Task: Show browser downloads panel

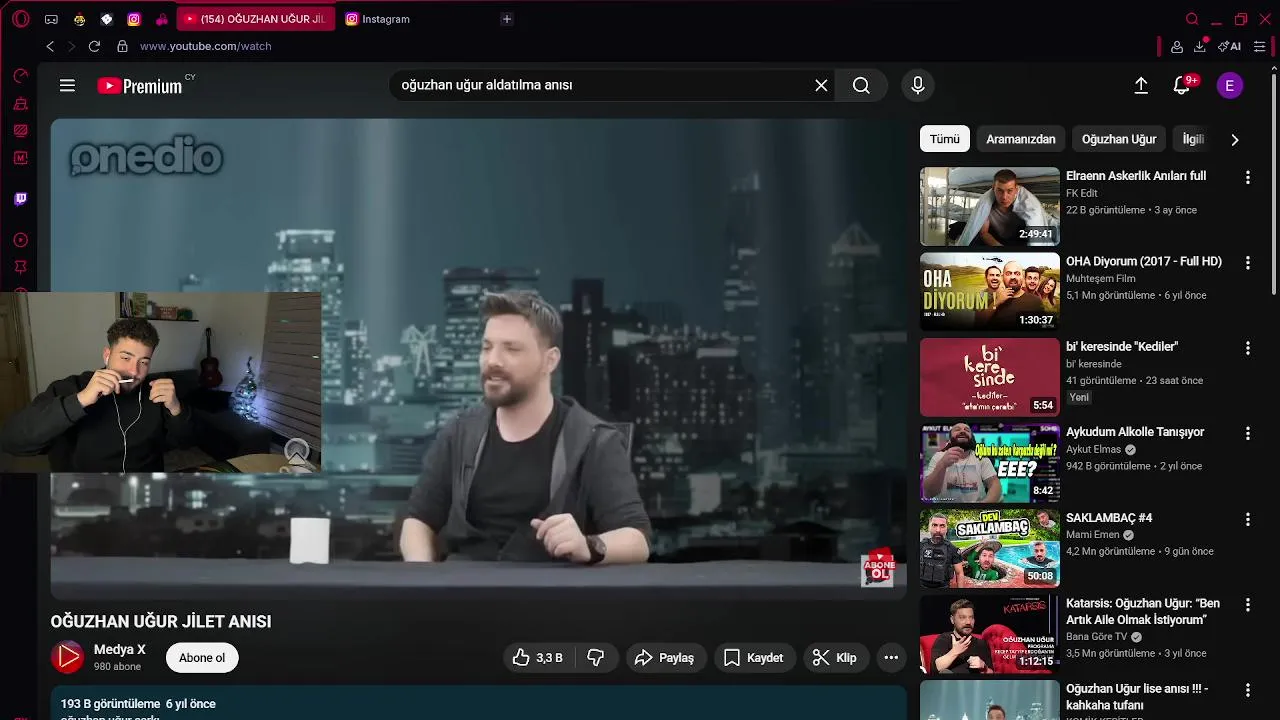Action: [1200, 46]
